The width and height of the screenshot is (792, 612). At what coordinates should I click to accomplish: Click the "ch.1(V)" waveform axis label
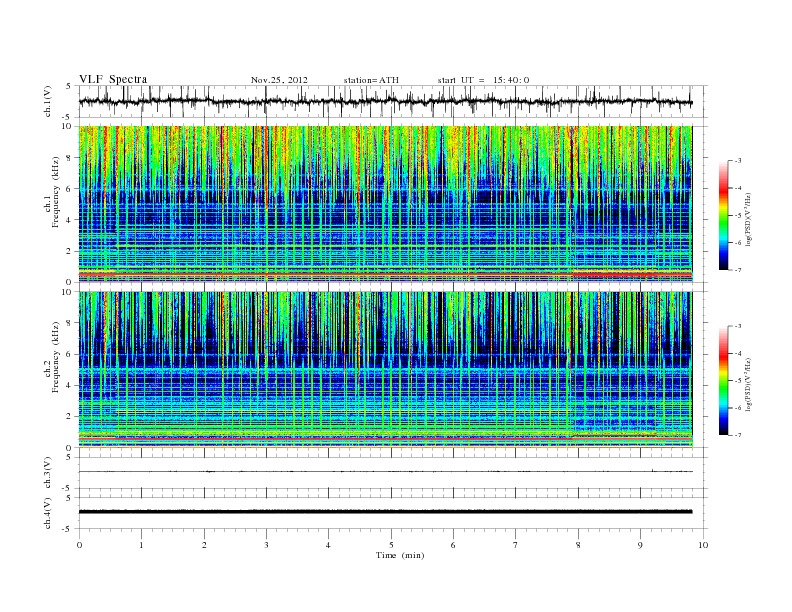(47, 101)
